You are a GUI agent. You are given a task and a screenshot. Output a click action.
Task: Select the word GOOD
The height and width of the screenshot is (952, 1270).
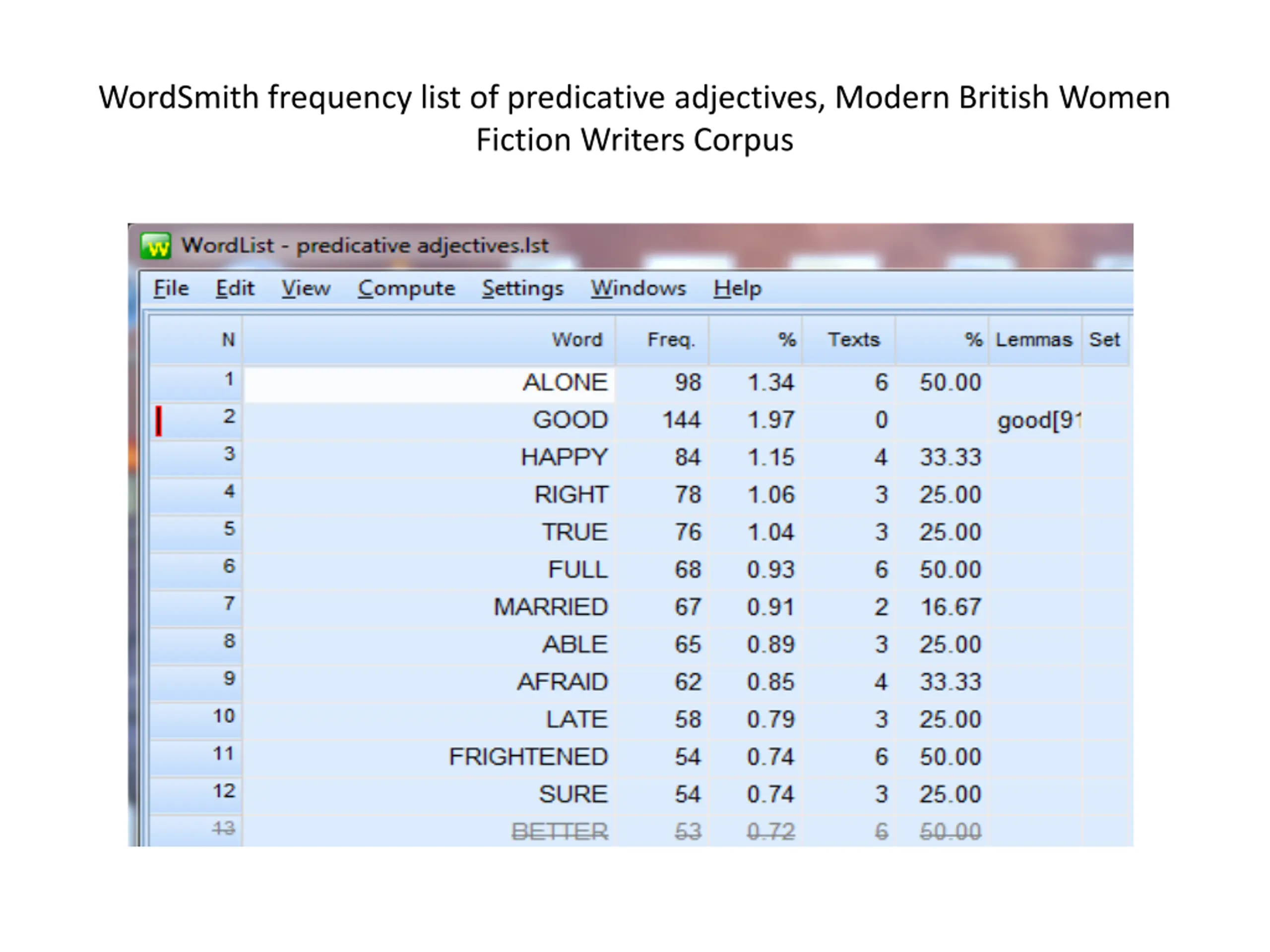(570, 420)
